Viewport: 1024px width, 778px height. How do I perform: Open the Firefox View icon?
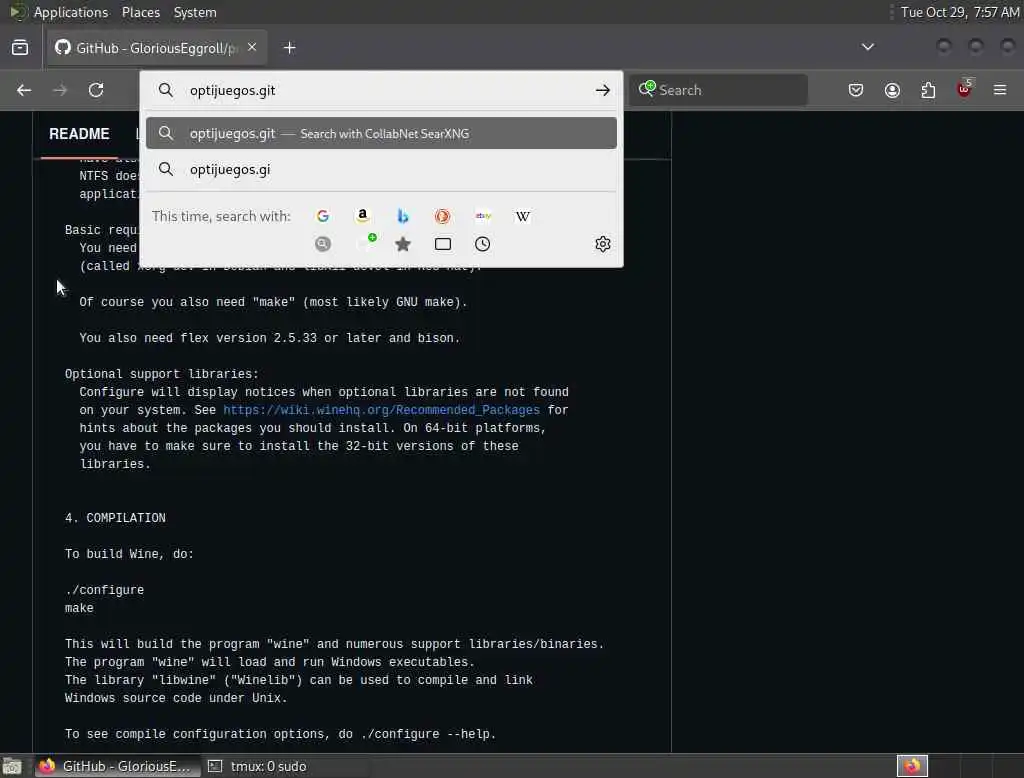20,48
